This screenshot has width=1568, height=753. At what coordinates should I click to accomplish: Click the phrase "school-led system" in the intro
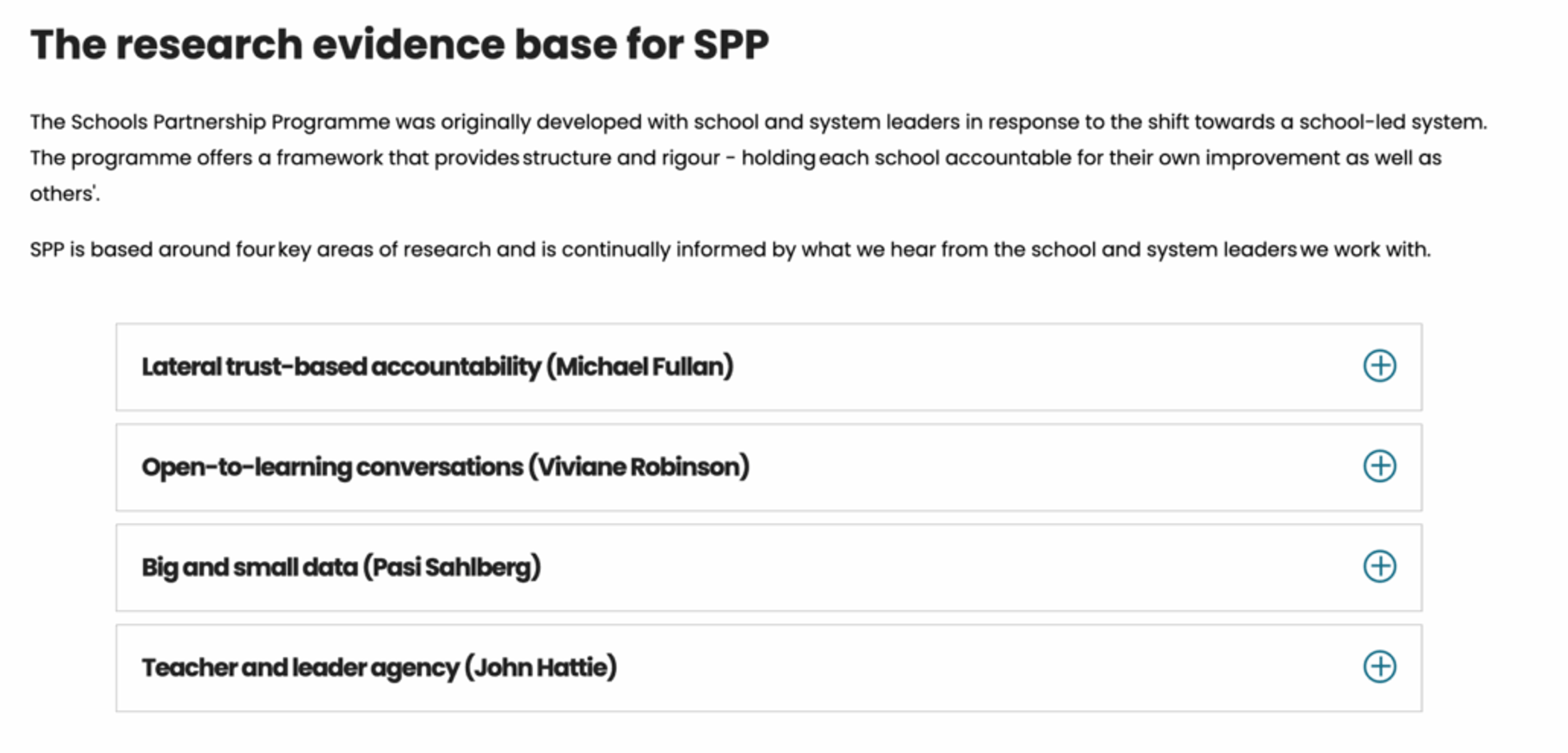tap(1392, 122)
